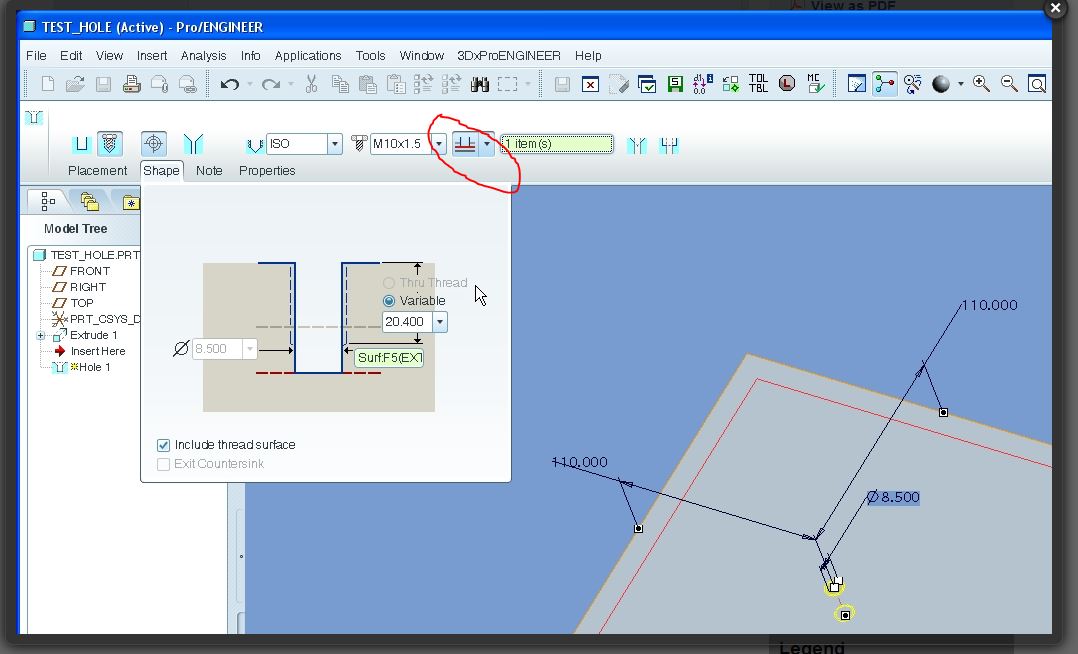Click the binoculars search tool

(x=479, y=85)
